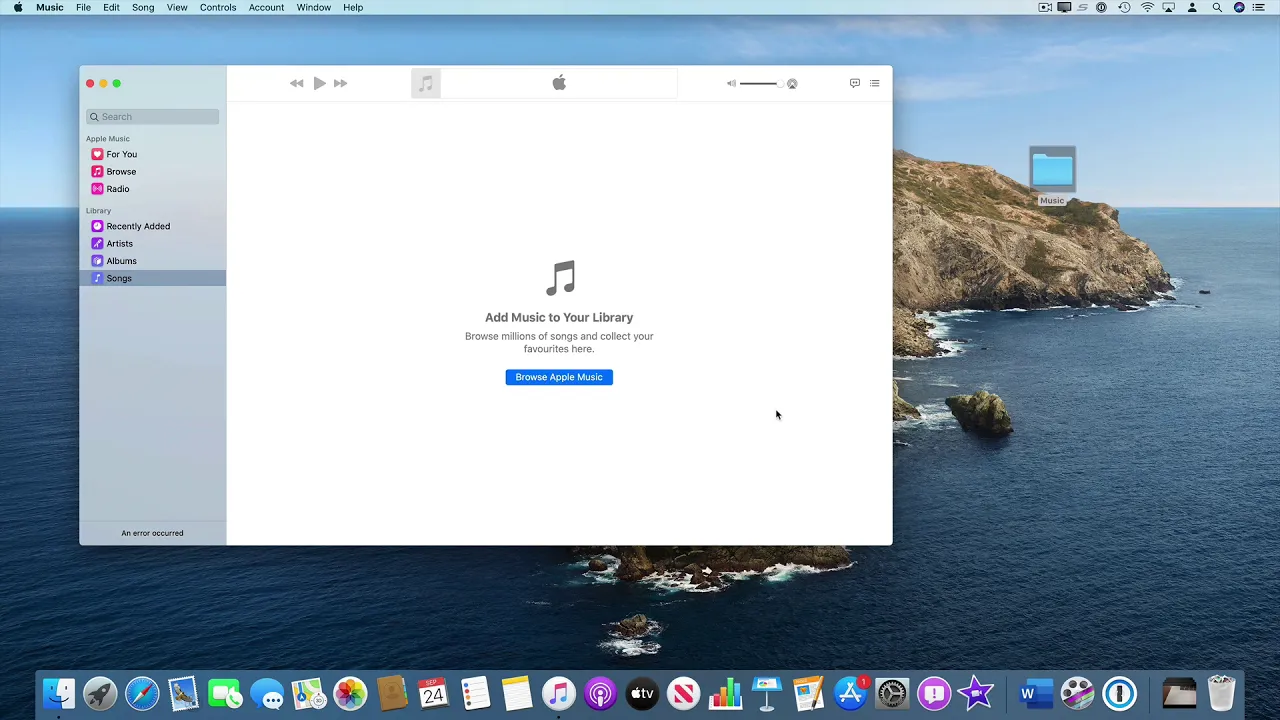
Task: Open Spotlight search in menu bar
Action: [1216, 7]
